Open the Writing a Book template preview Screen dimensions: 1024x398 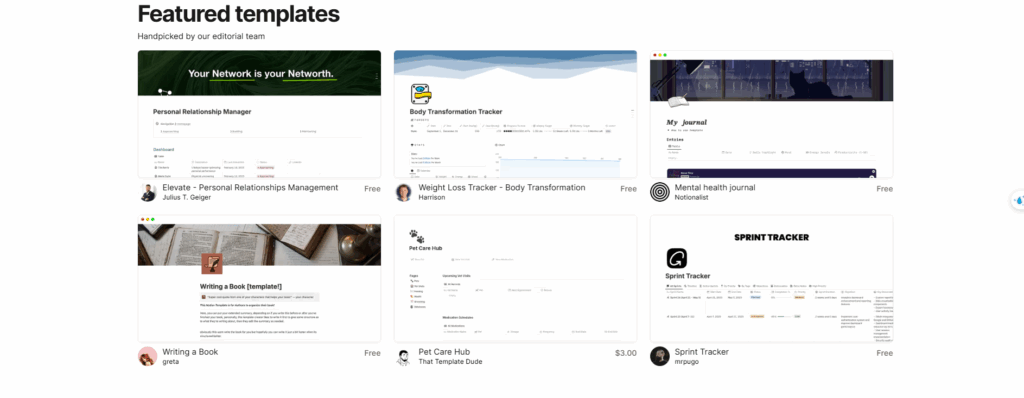(259, 278)
